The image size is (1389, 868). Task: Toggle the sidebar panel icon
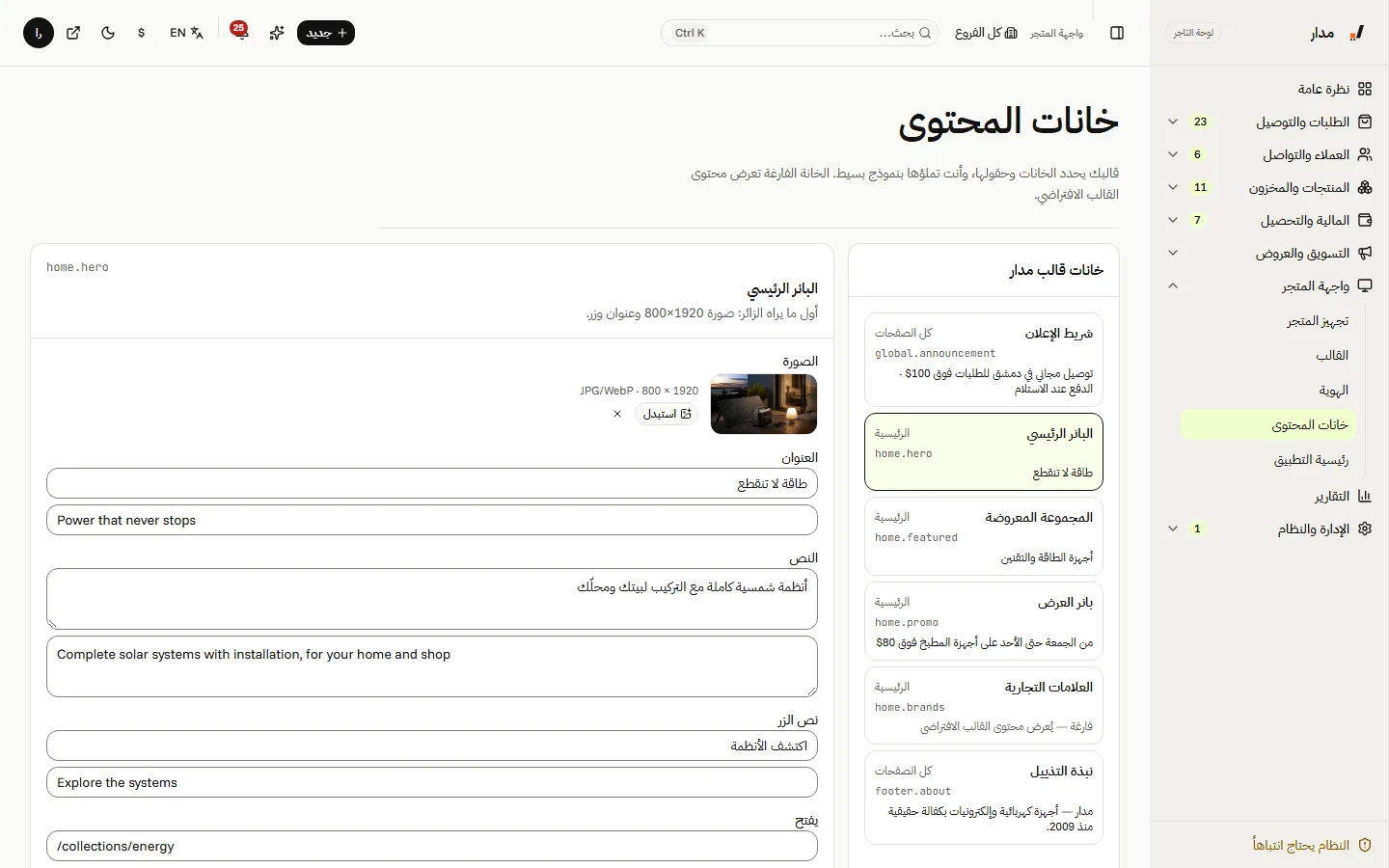[1117, 33]
